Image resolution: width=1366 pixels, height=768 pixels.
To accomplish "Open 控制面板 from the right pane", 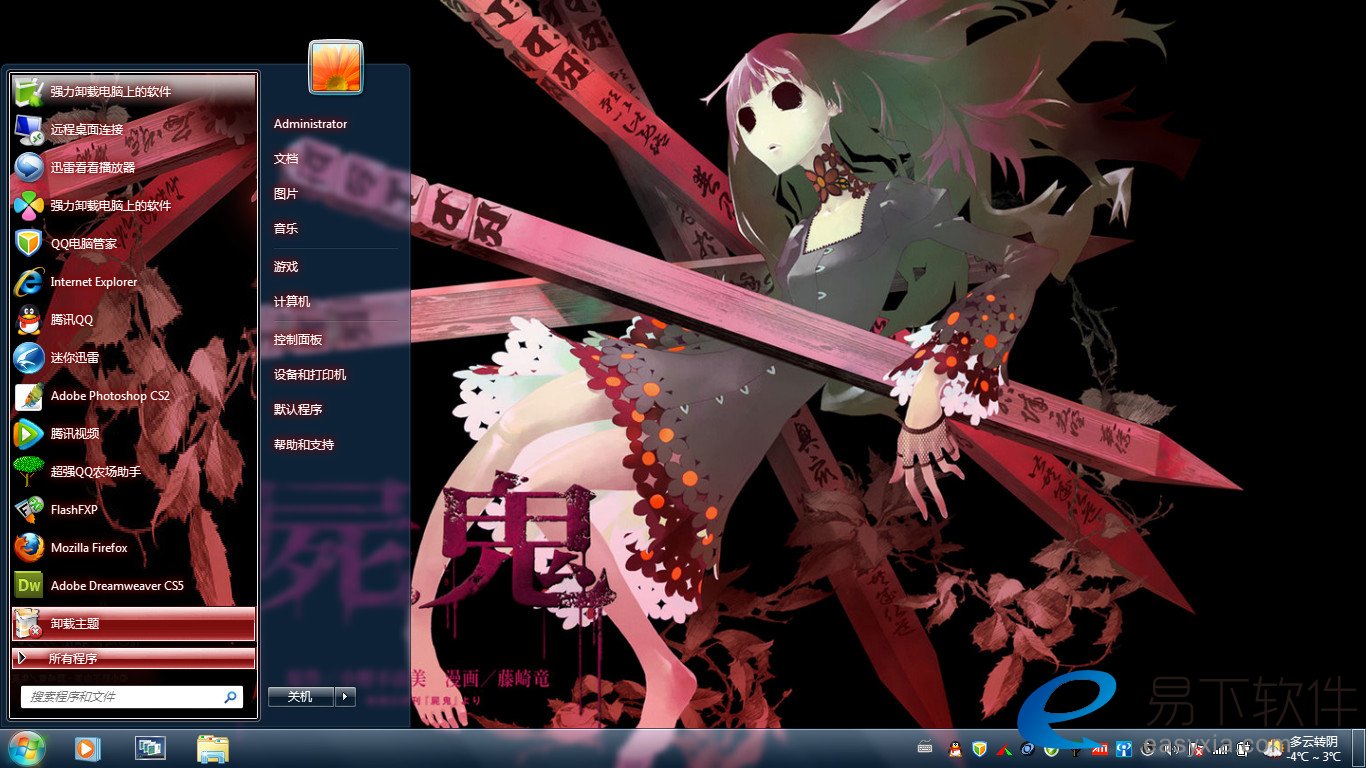I will pos(298,340).
